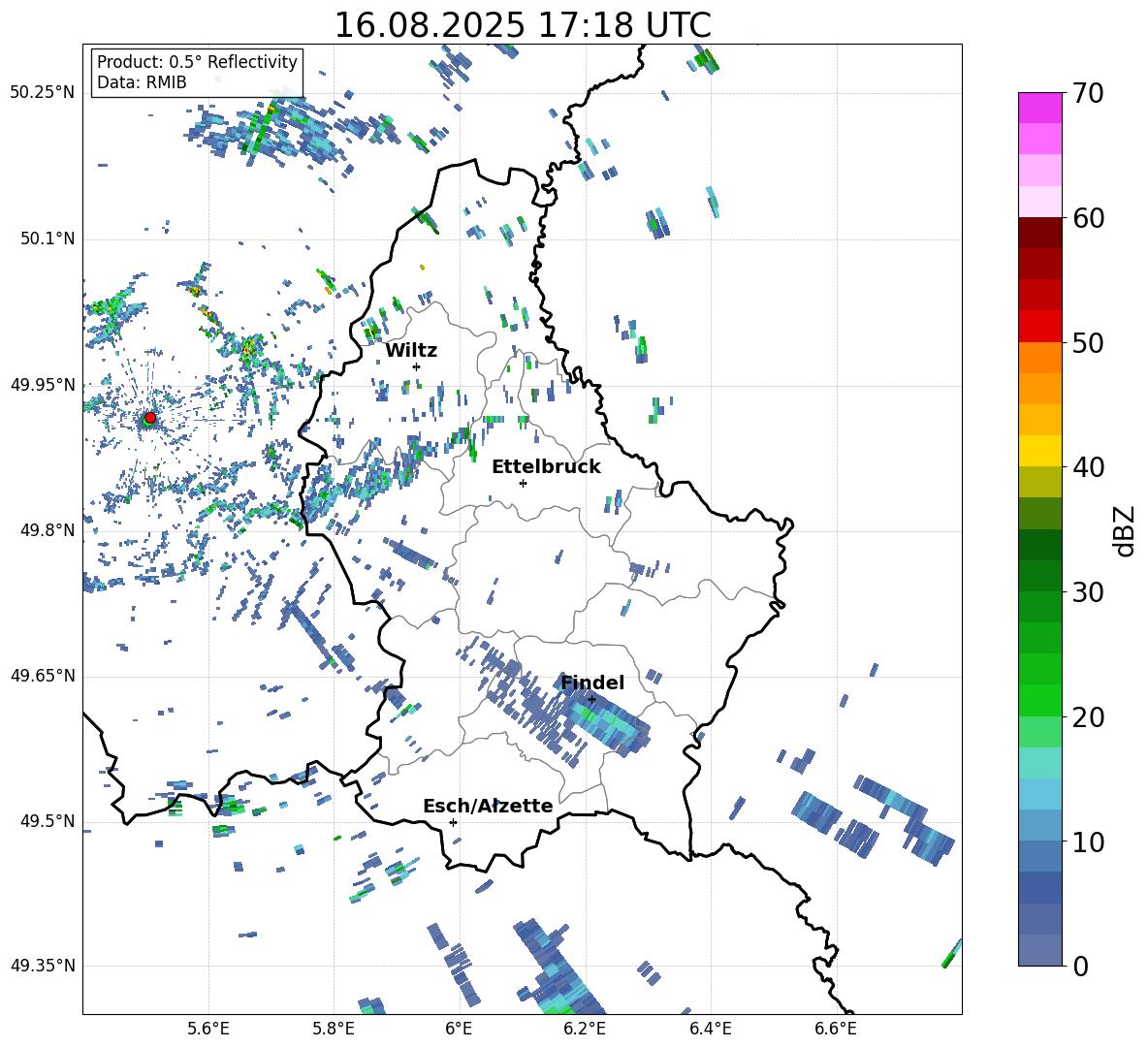Click the 50 value on colorbar
The height and width of the screenshot is (1048, 1148).
(1088, 343)
